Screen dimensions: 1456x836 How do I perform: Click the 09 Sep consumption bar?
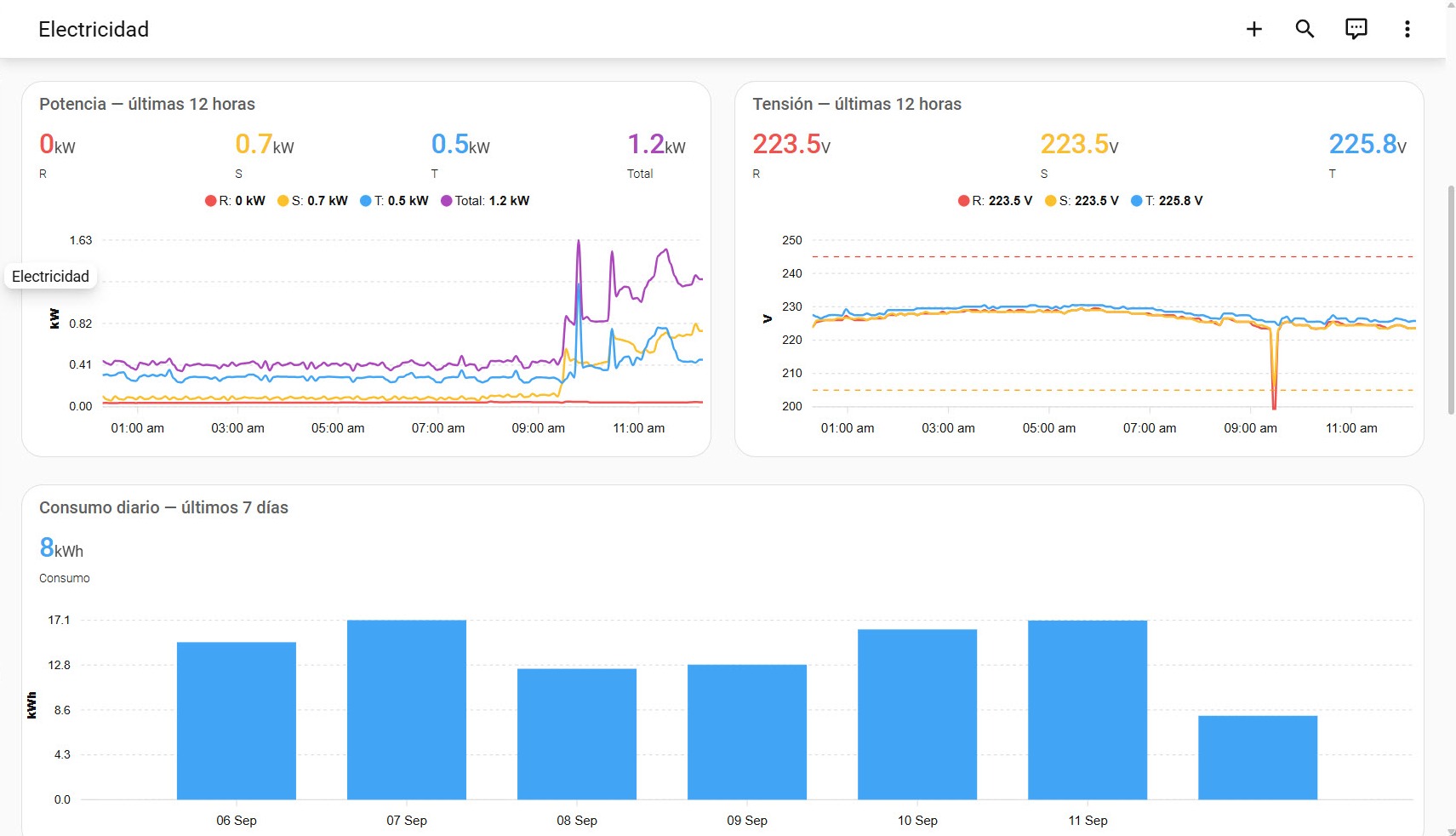click(x=747, y=732)
